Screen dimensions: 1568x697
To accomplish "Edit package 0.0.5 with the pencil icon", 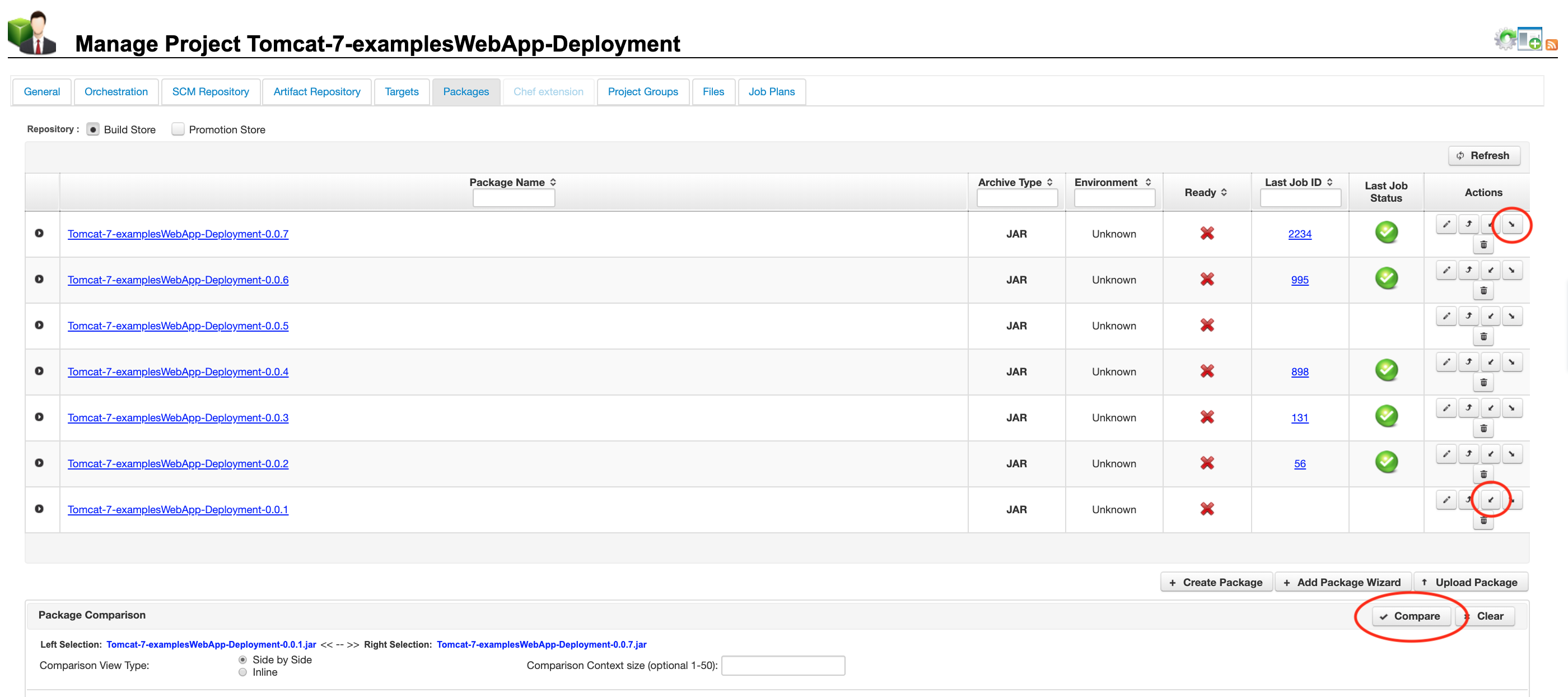I will click(x=1446, y=316).
